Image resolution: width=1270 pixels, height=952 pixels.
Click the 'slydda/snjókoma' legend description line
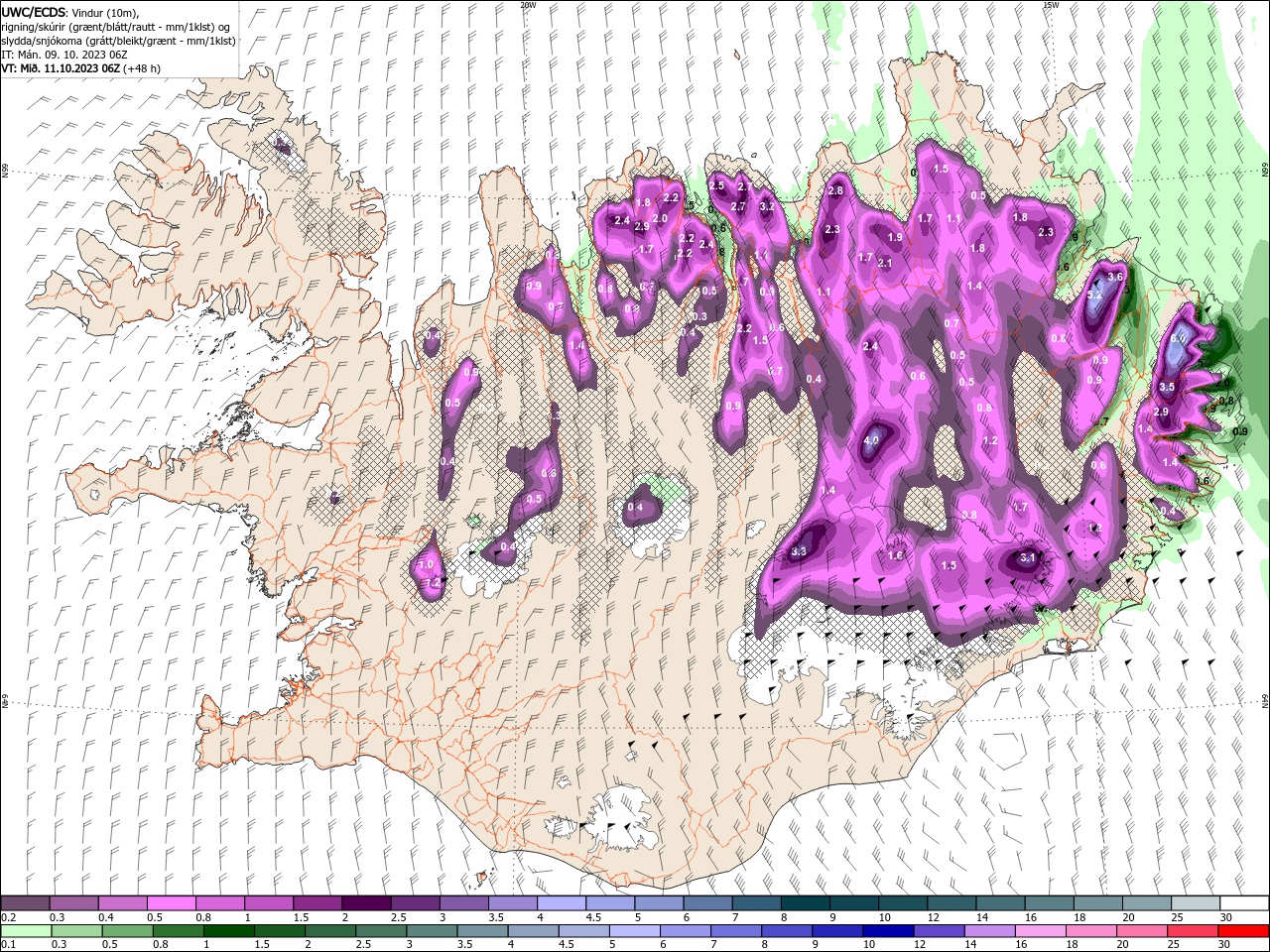point(118,41)
